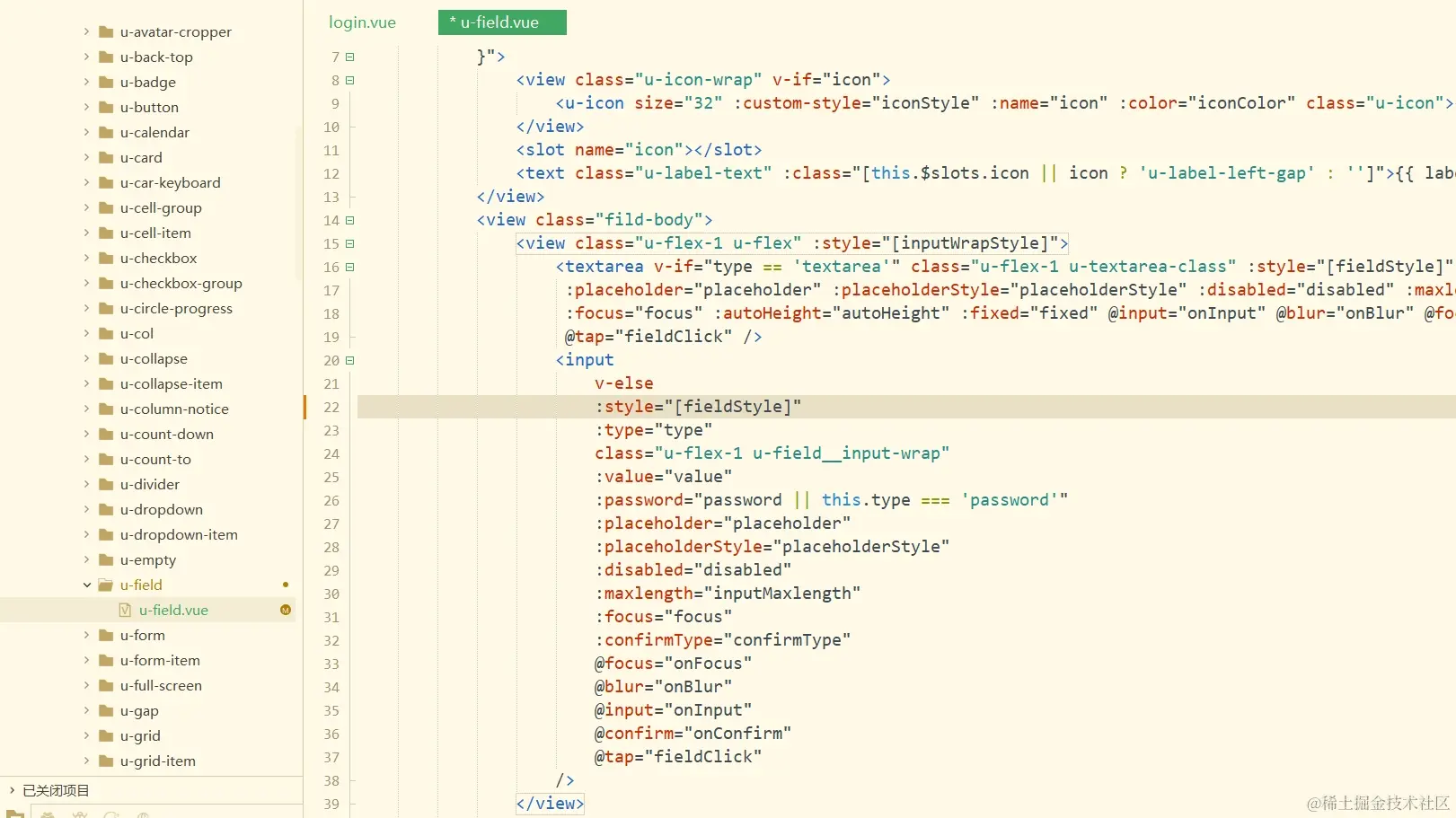1456x818 pixels.
Task: Click the :maxlength="inputMaxlength" line
Action: pos(728,594)
